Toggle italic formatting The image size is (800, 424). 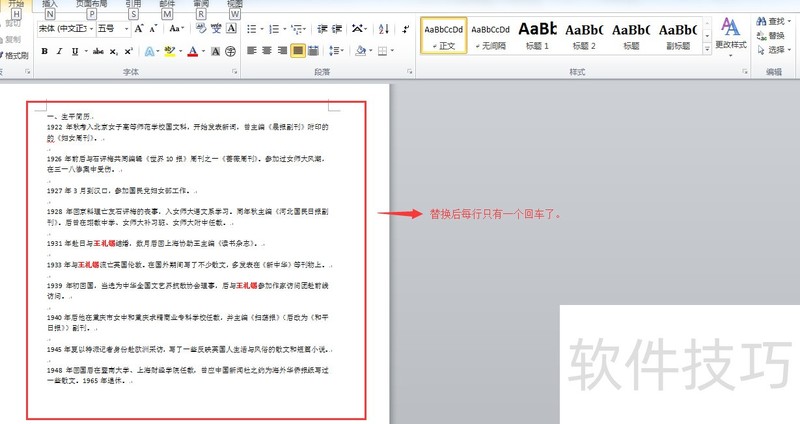click(60, 50)
